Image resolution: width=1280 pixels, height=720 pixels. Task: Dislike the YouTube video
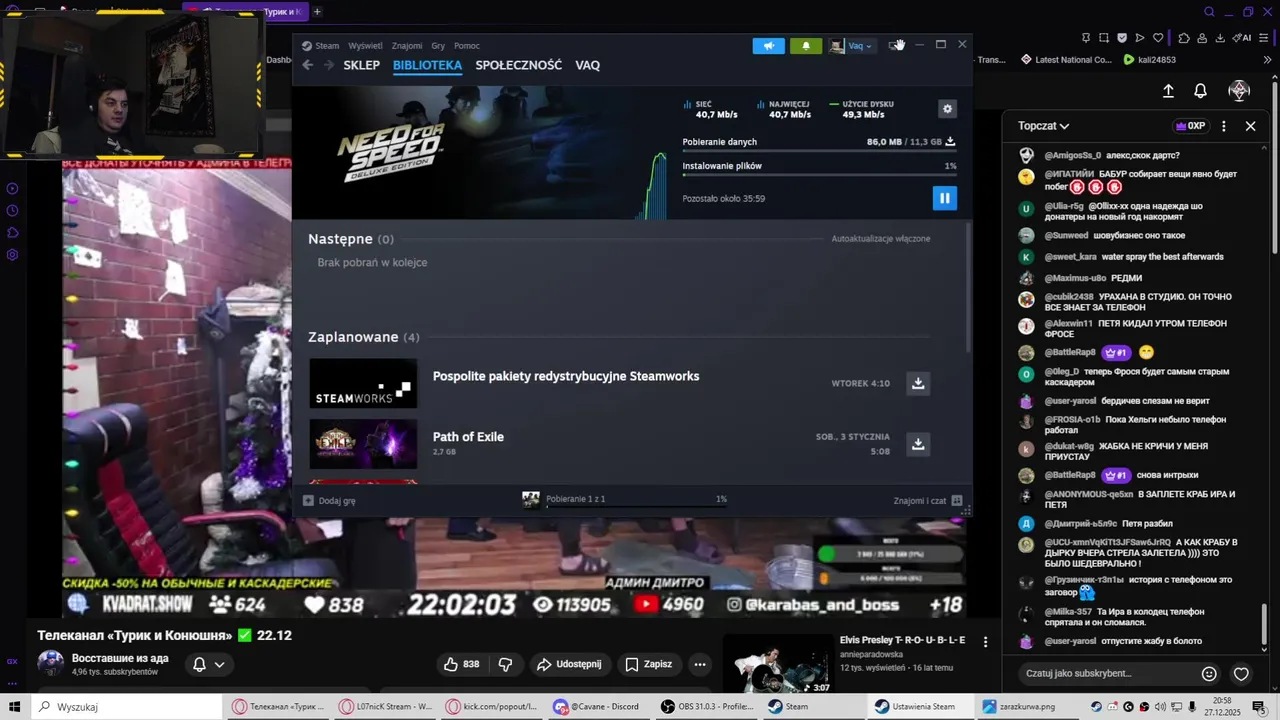(506, 664)
